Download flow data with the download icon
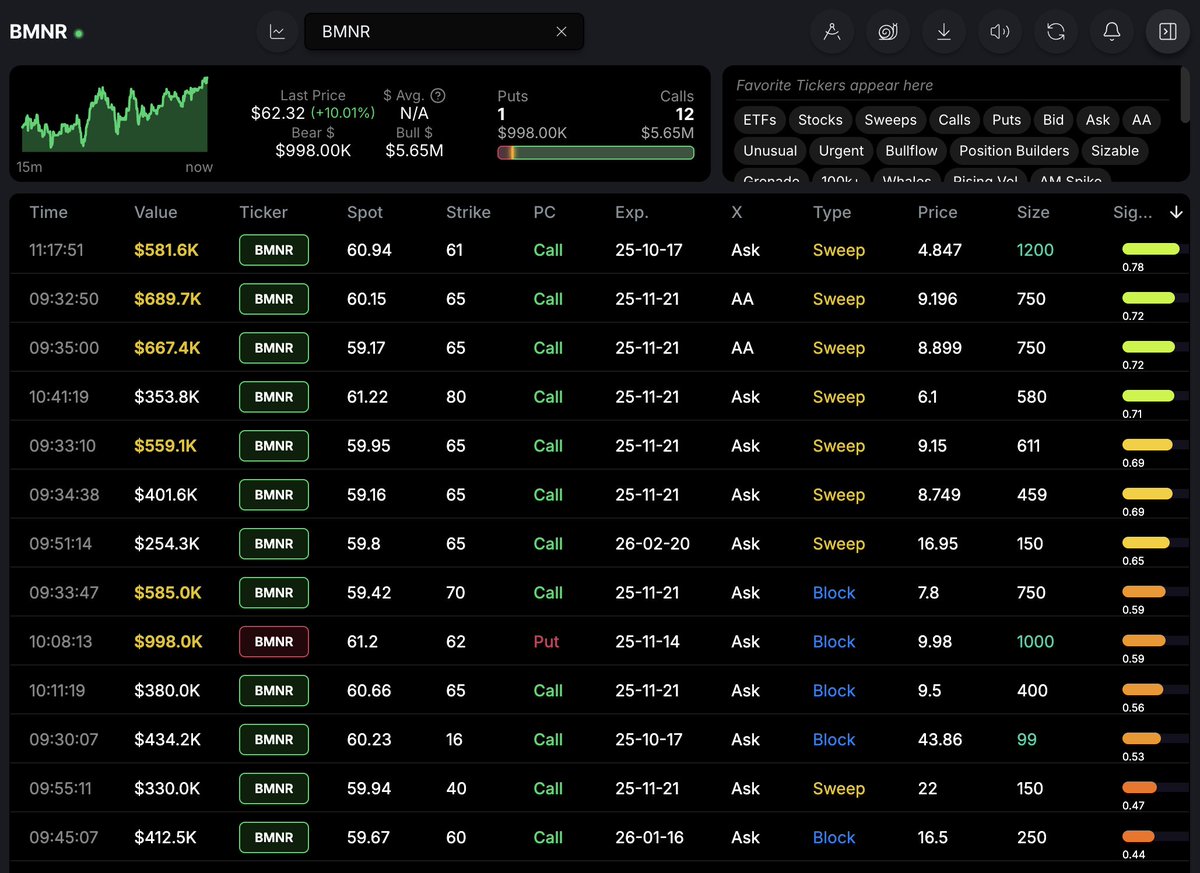 click(943, 32)
